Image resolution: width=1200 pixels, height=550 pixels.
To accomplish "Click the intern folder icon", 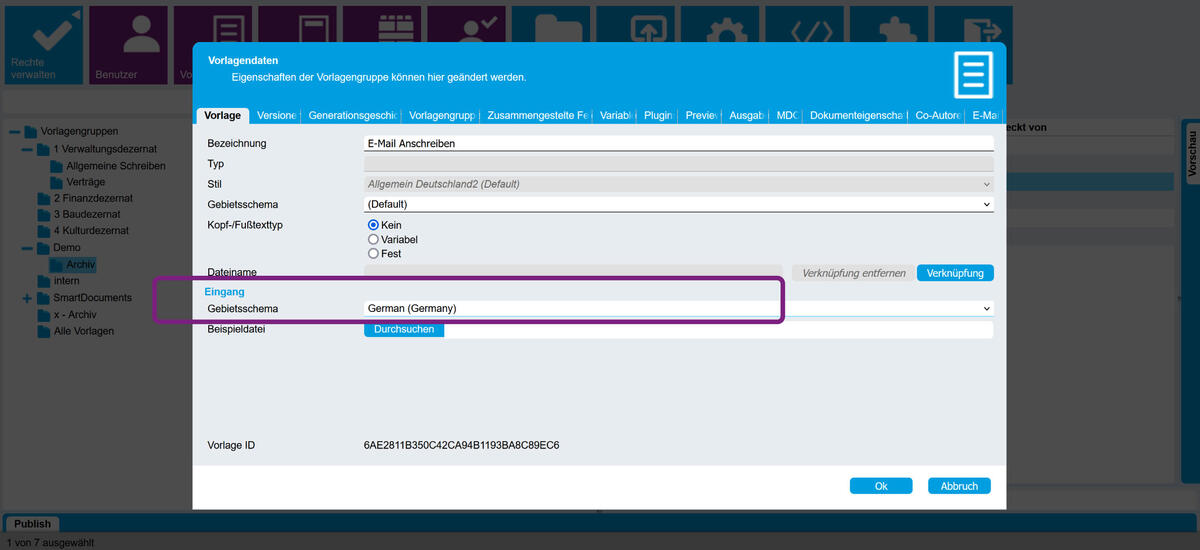I will pyautogui.click(x=44, y=281).
